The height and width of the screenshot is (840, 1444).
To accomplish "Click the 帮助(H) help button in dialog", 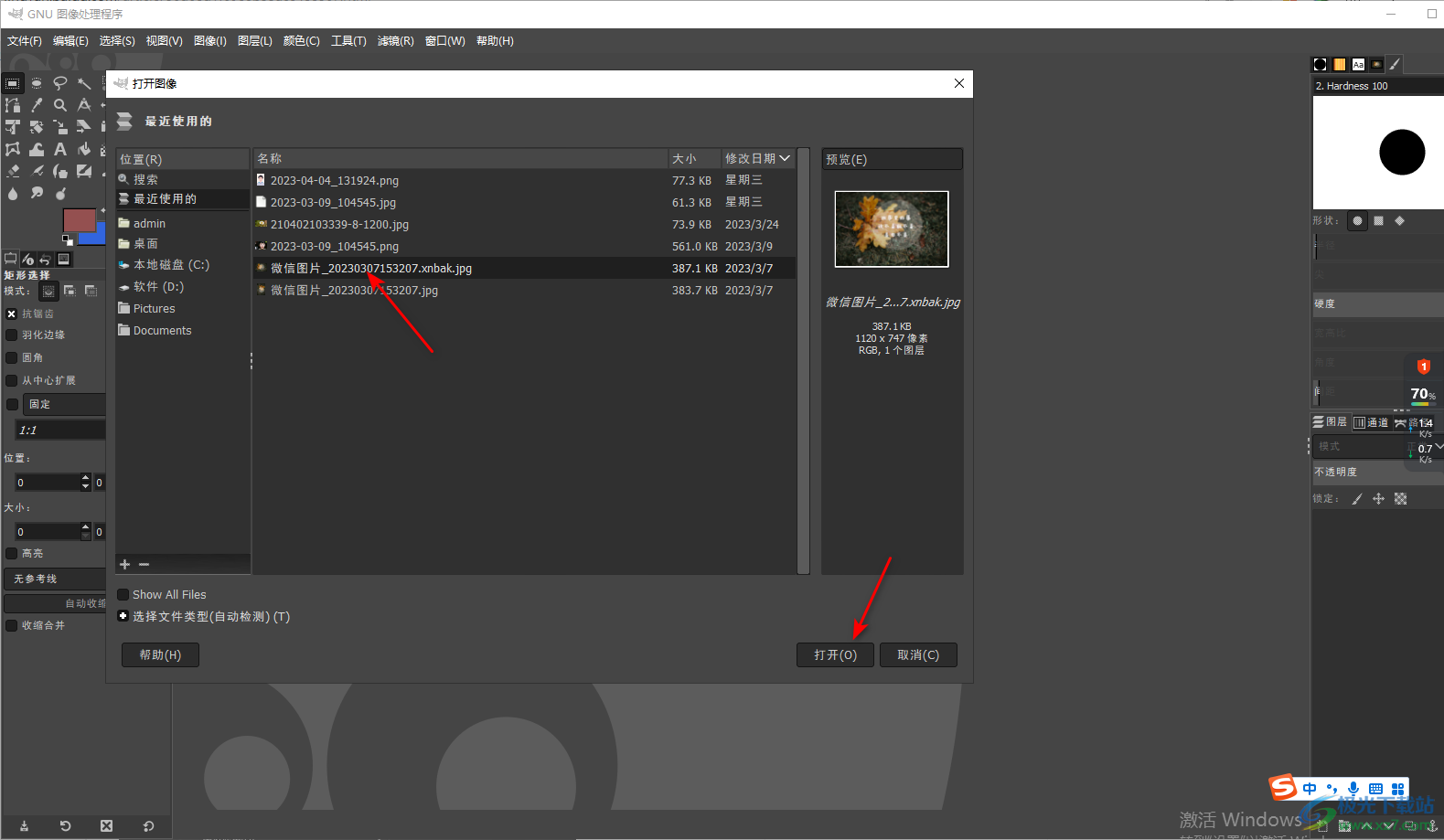I will coord(160,654).
